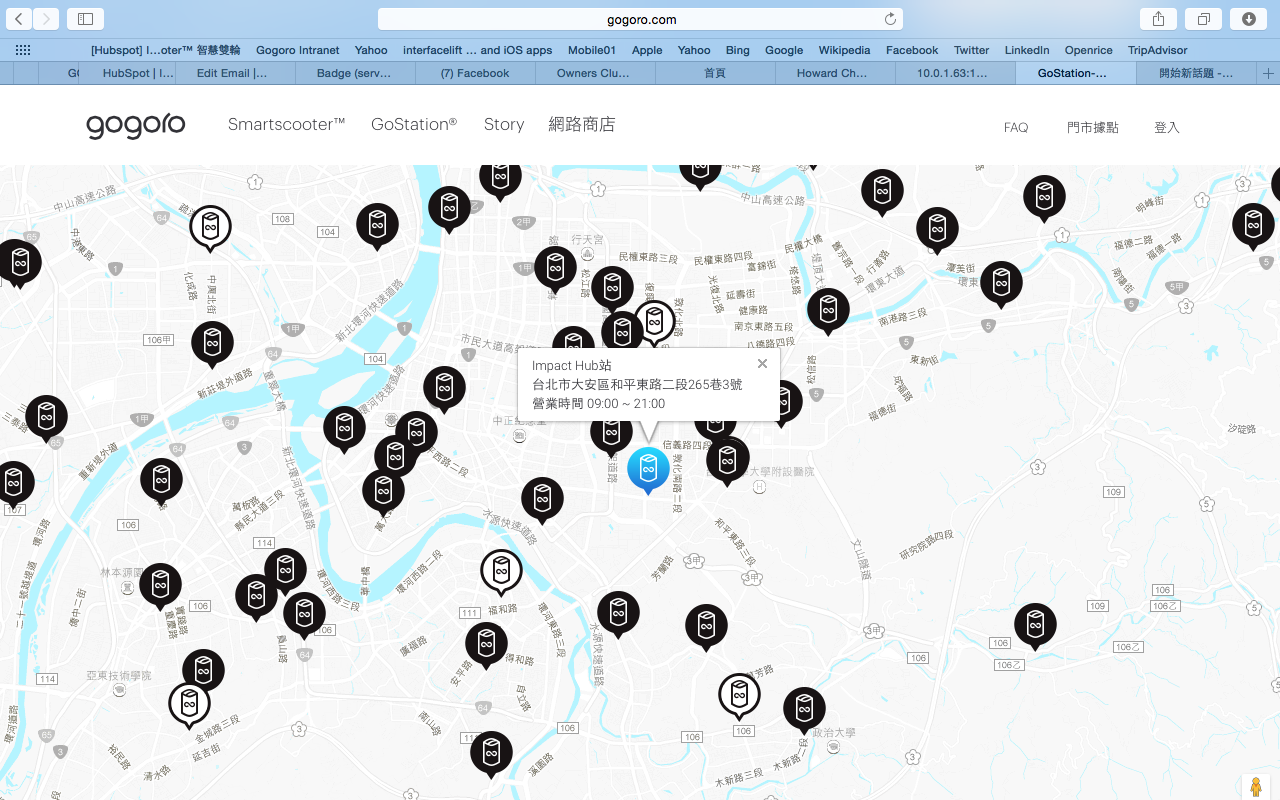Reload the gogoro.com page
The height and width of the screenshot is (800, 1280).
coord(890,19)
